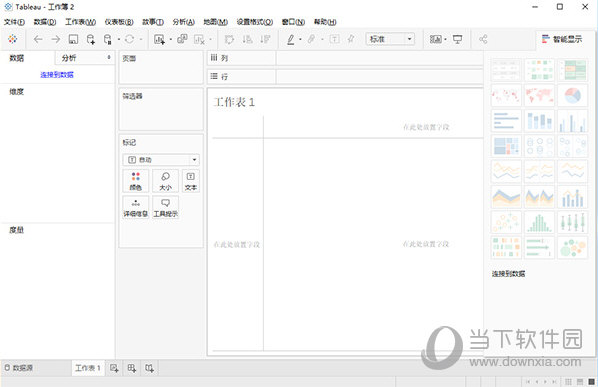Select the pie chart thumbnail in Show Me

572,95
